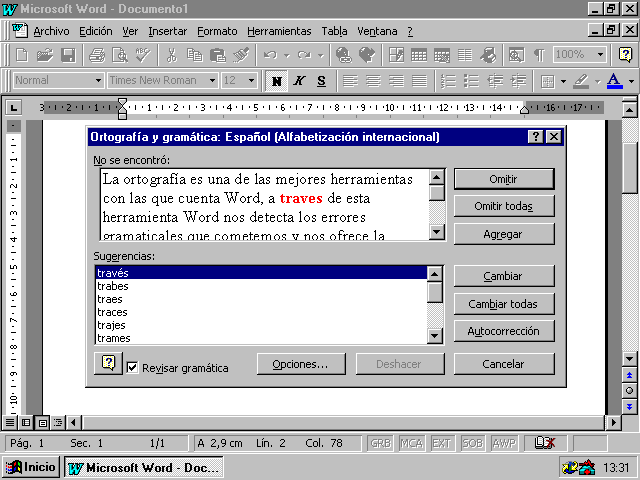Open the highlight color dropdown arrow

[x=598, y=81]
